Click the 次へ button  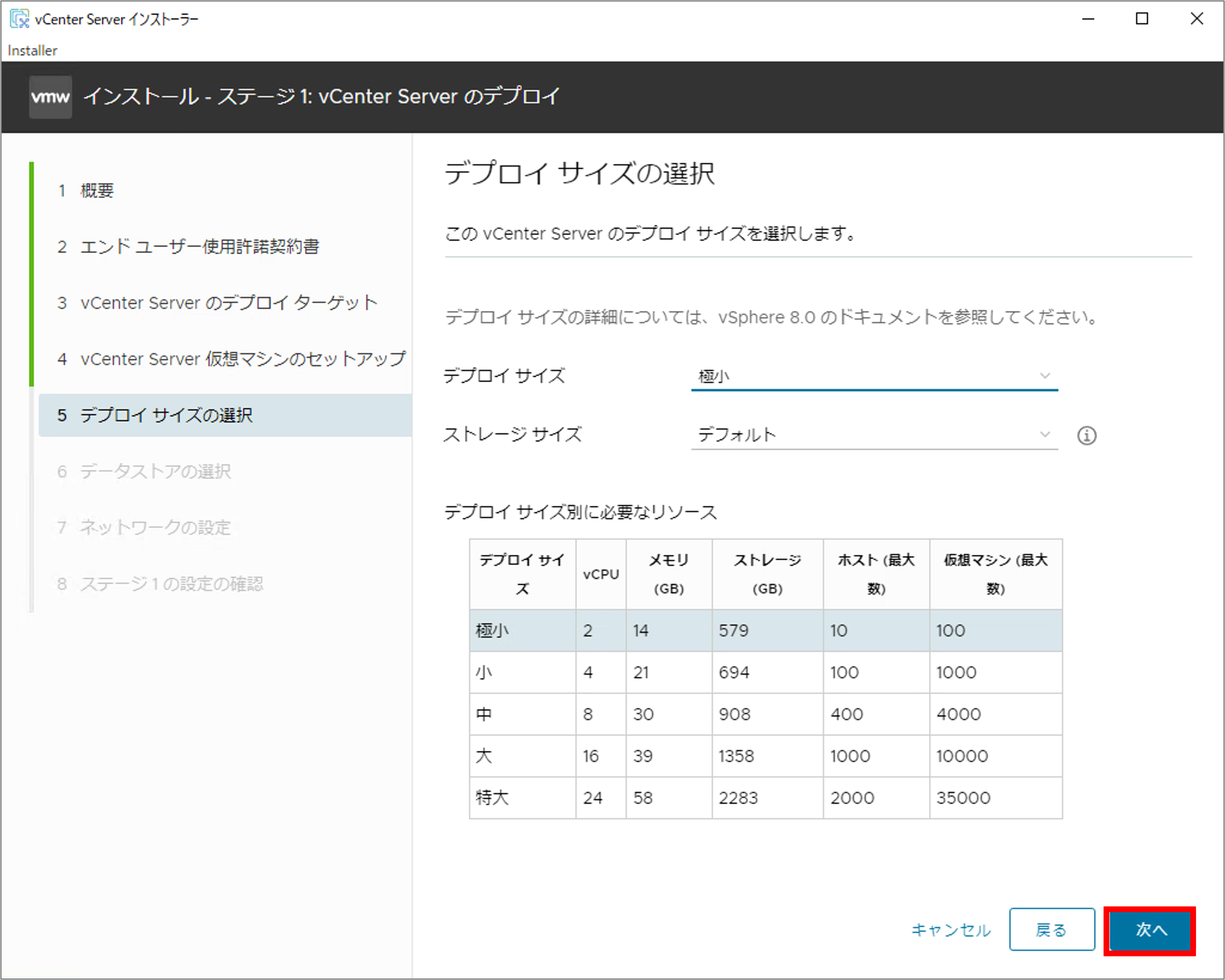point(1150,931)
